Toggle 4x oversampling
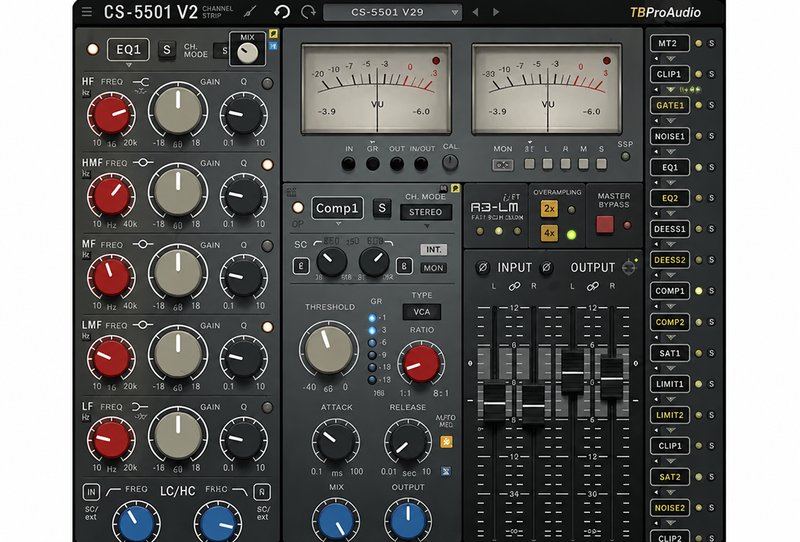 tap(549, 233)
